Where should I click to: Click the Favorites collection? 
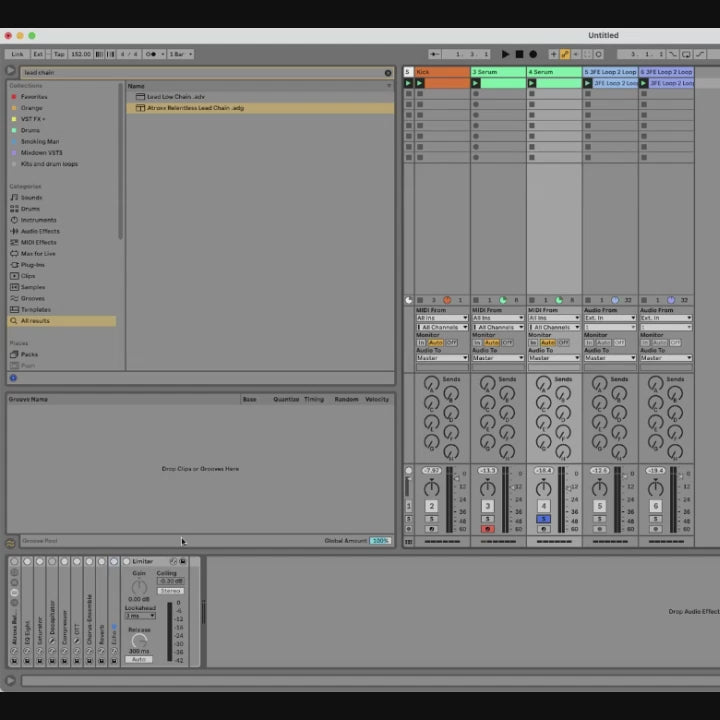click(33, 97)
